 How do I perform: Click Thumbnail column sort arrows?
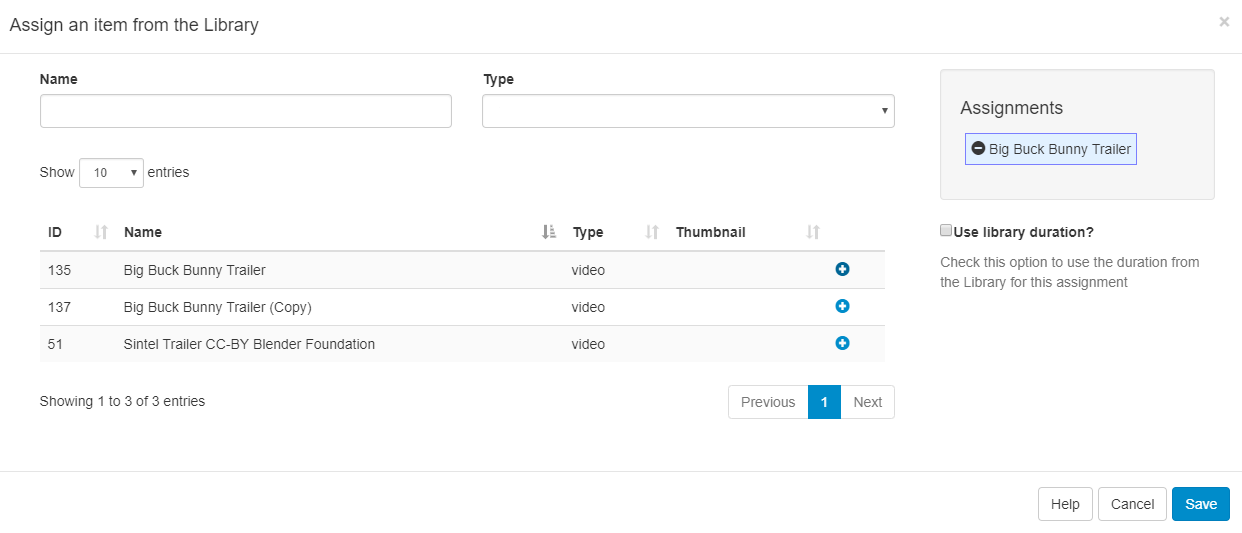click(813, 232)
